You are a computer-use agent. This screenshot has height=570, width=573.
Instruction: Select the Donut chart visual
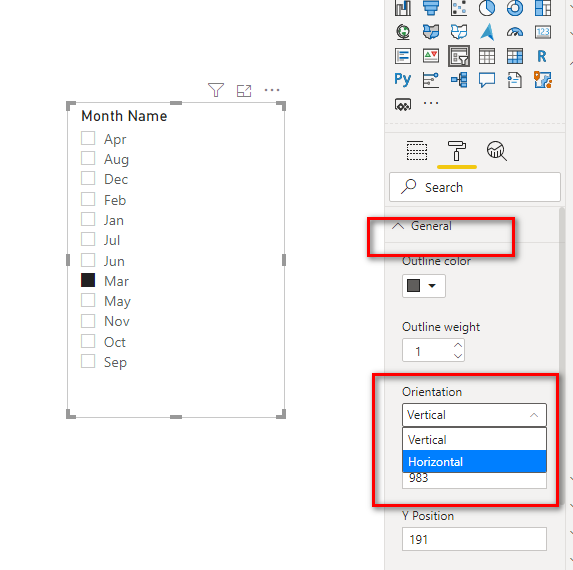point(515,8)
